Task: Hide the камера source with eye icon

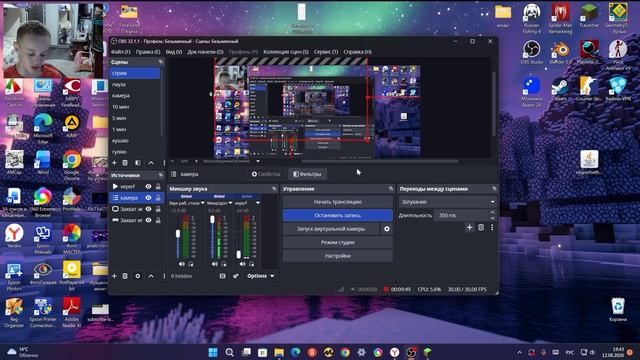Action: pyautogui.click(x=148, y=198)
